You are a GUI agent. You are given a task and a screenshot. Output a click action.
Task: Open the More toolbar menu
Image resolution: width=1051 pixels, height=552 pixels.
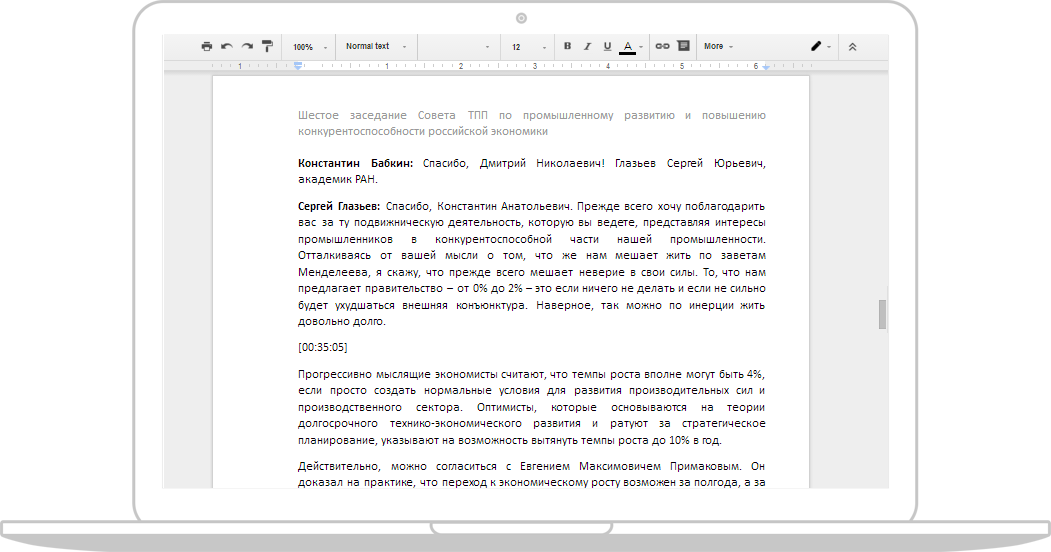pyautogui.click(x=718, y=46)
